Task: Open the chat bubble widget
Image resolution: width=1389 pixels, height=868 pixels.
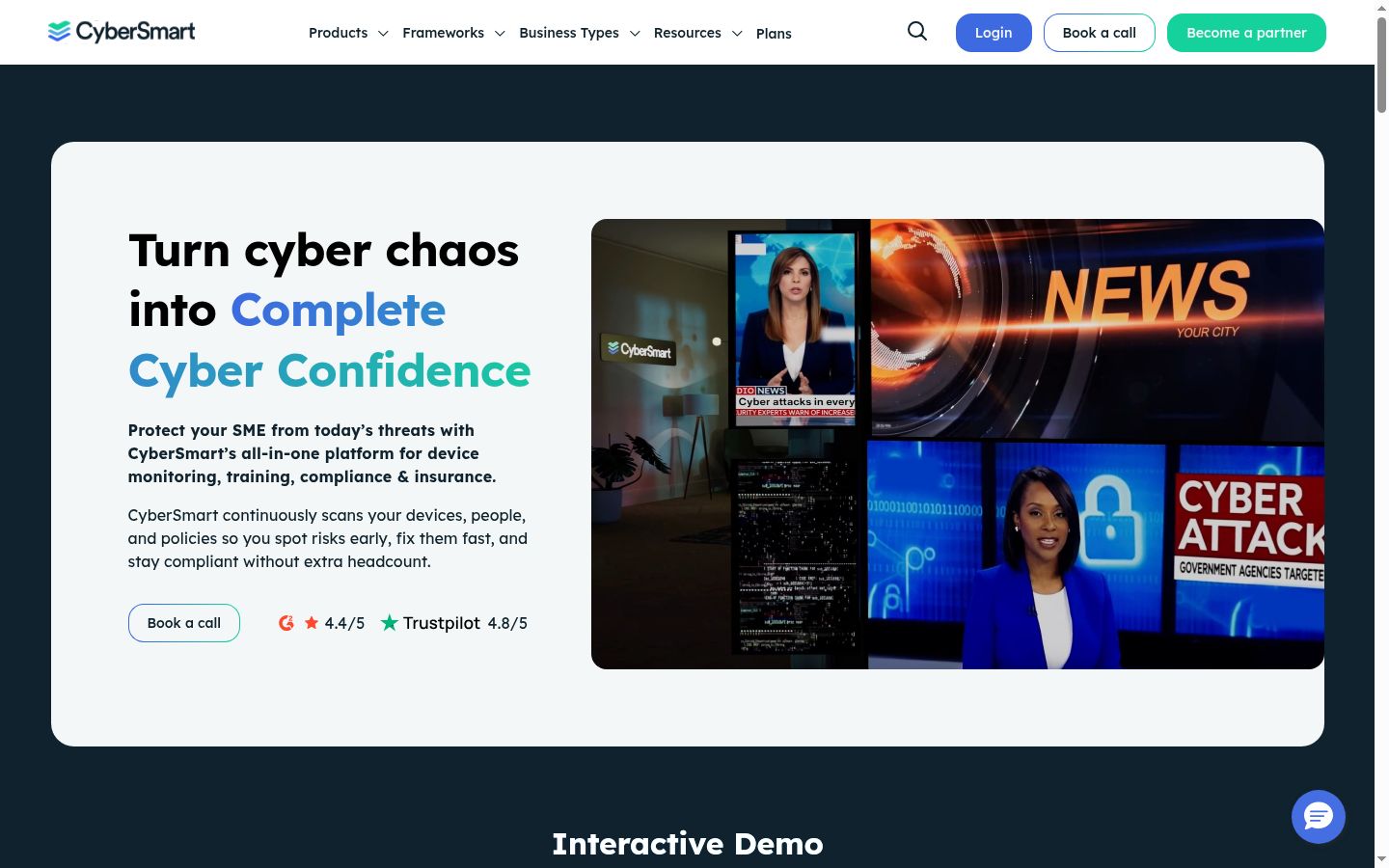Action: [1318, 817]
